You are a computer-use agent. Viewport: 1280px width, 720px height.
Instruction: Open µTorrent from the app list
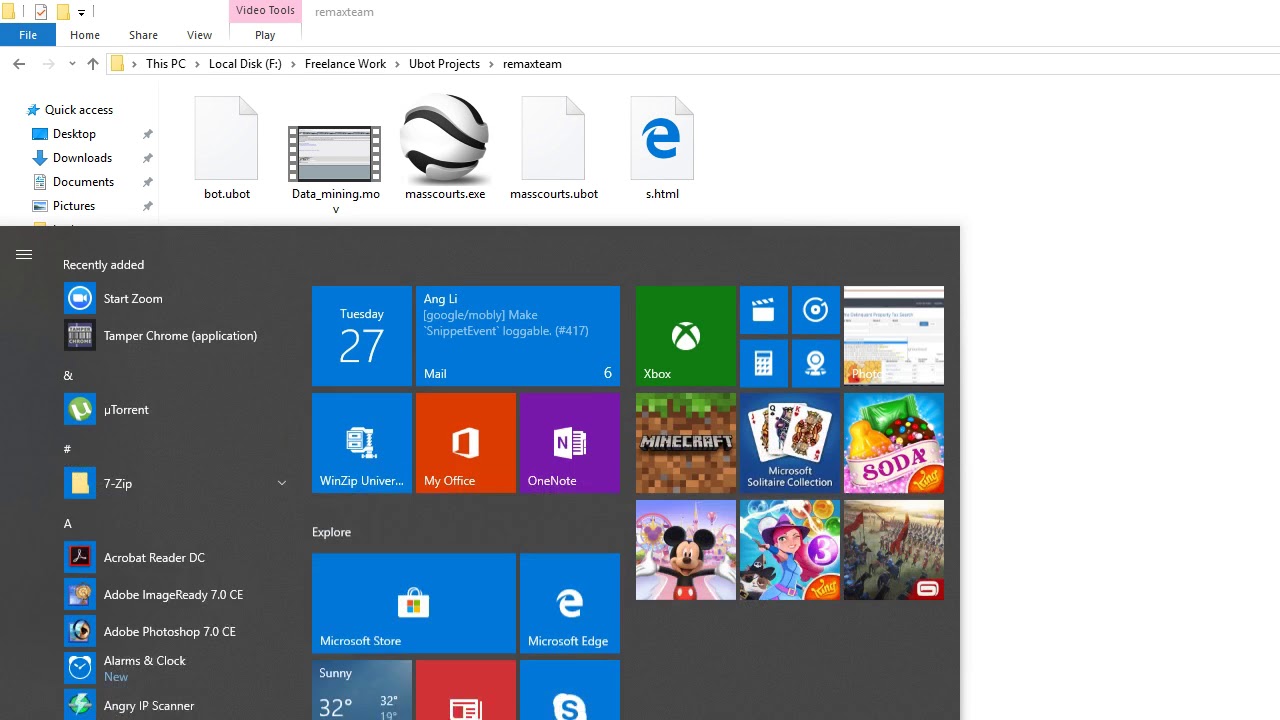click(126, 410)
